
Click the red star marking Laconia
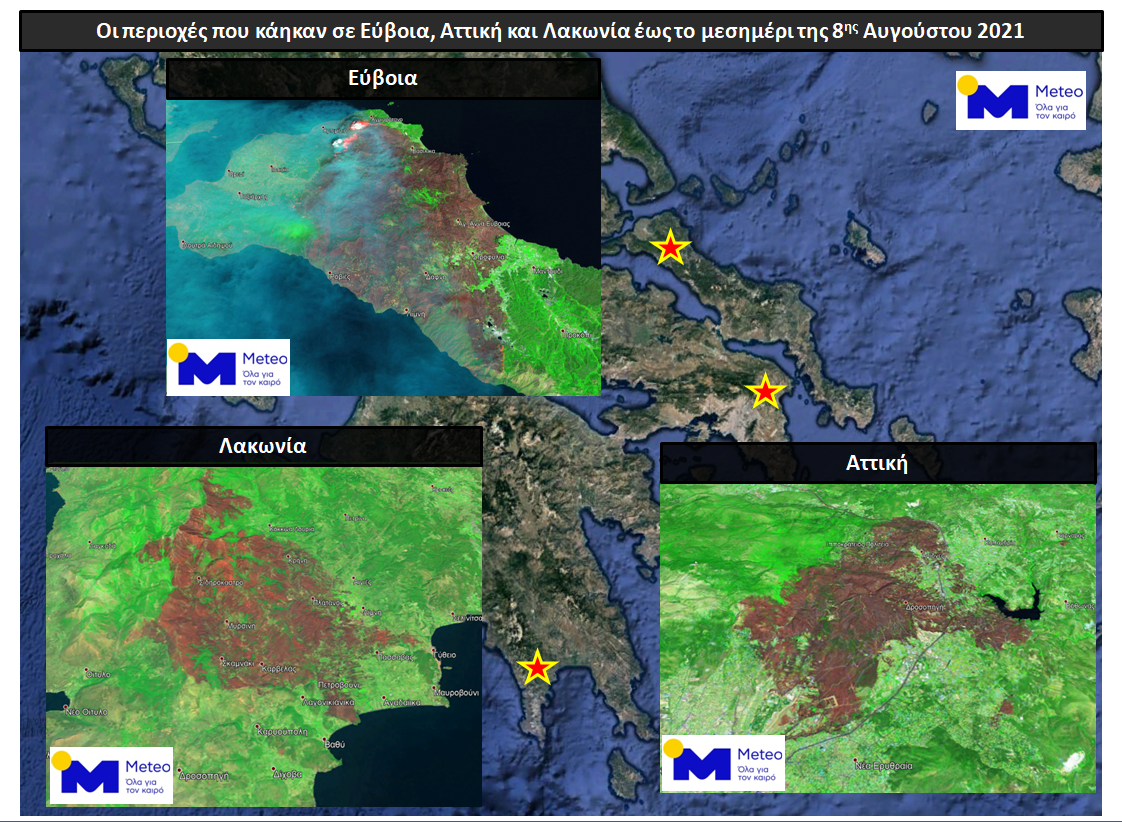click(x=537, y=667)
